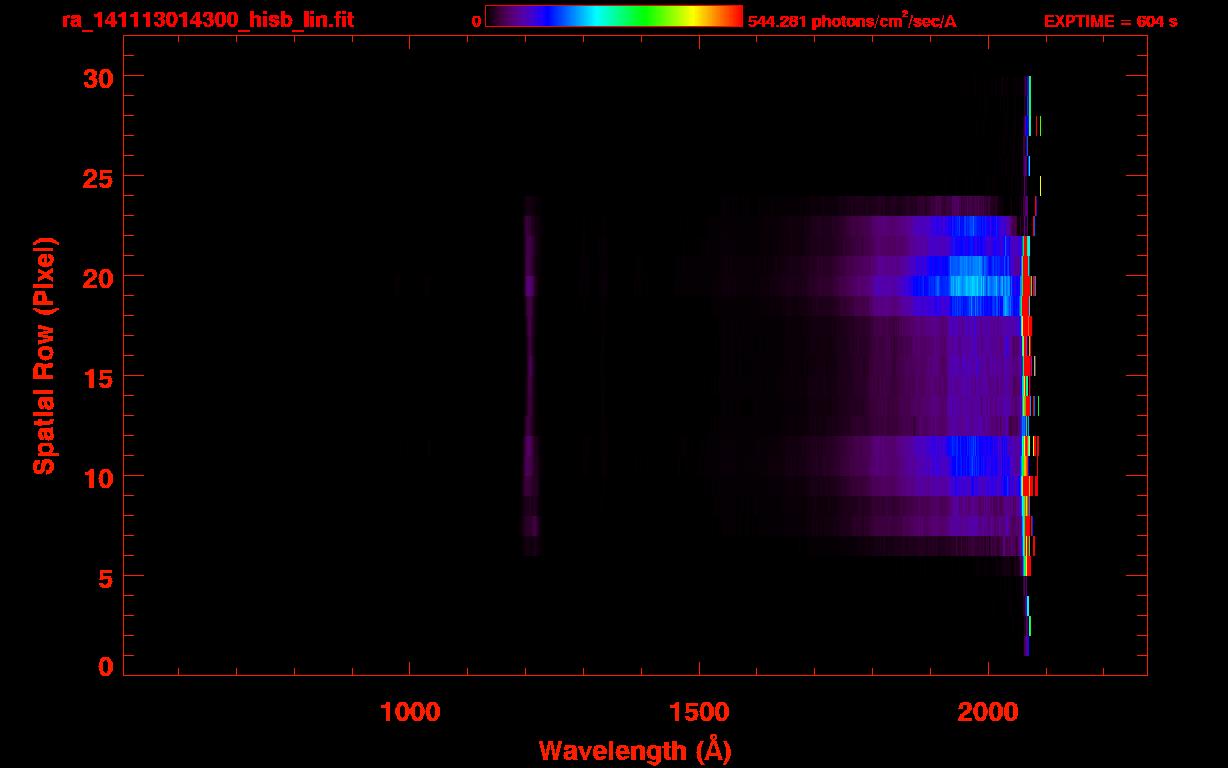Click the Wavelength (Å) axis title
The width and height of the screenshot is (1228, 768).
point(635,751)
